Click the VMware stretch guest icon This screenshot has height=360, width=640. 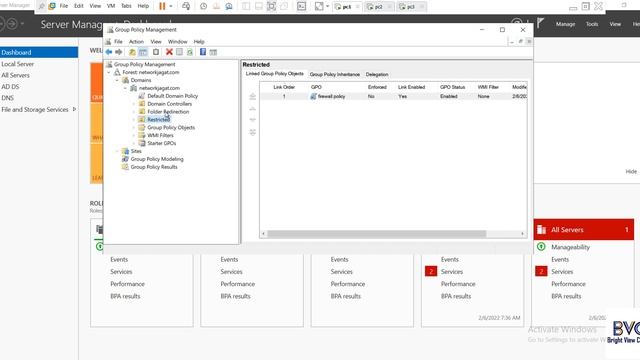[x=319, y=6]
